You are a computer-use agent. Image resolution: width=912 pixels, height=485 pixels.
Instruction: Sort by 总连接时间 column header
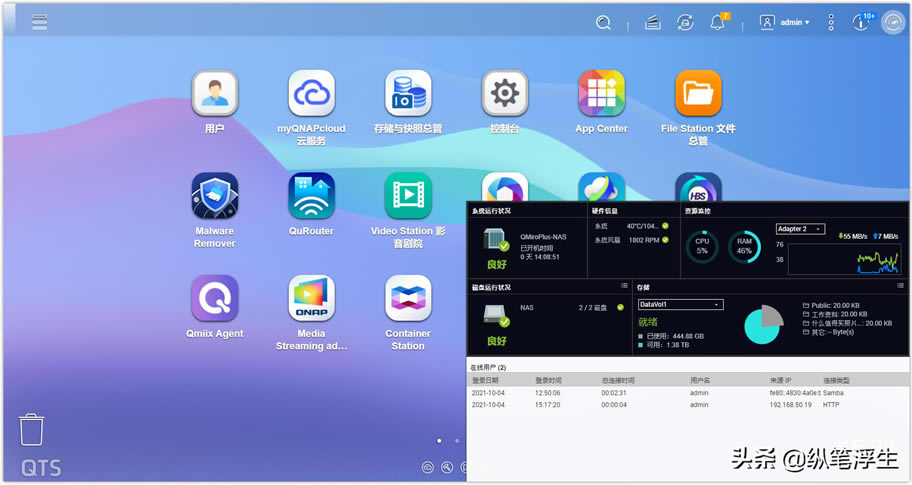click(x=618, y=380)
